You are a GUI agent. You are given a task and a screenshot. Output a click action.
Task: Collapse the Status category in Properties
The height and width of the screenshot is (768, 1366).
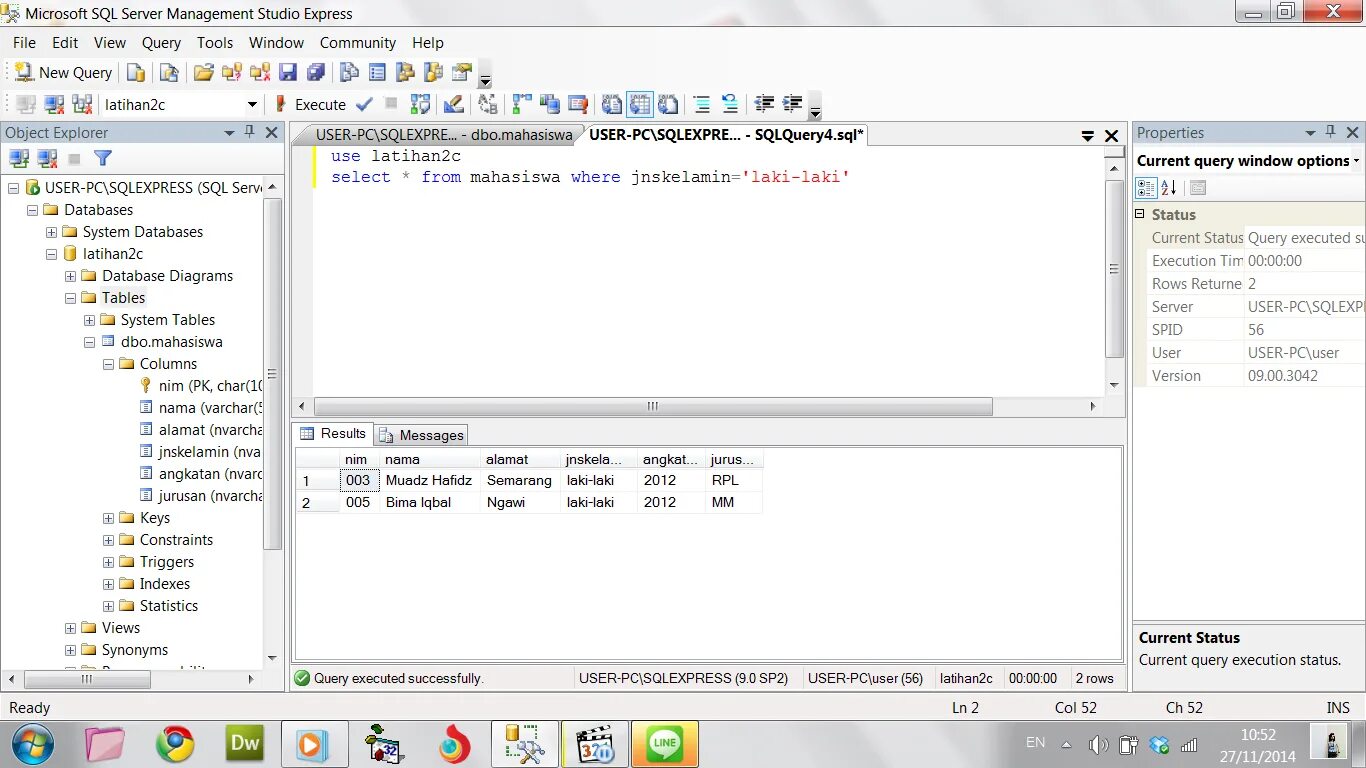(1140, 214)
